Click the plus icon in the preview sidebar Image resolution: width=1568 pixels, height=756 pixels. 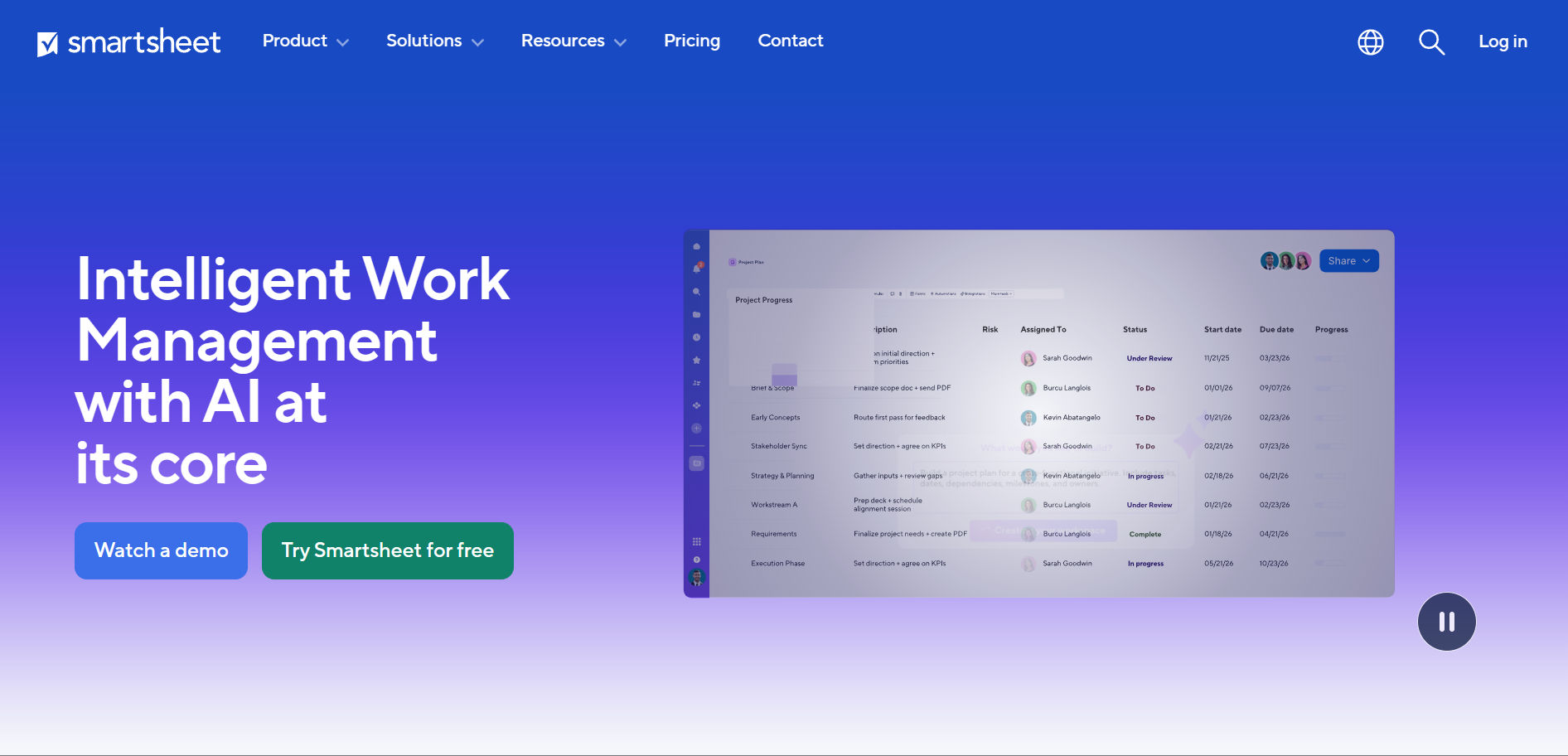[x=696, y=429]
